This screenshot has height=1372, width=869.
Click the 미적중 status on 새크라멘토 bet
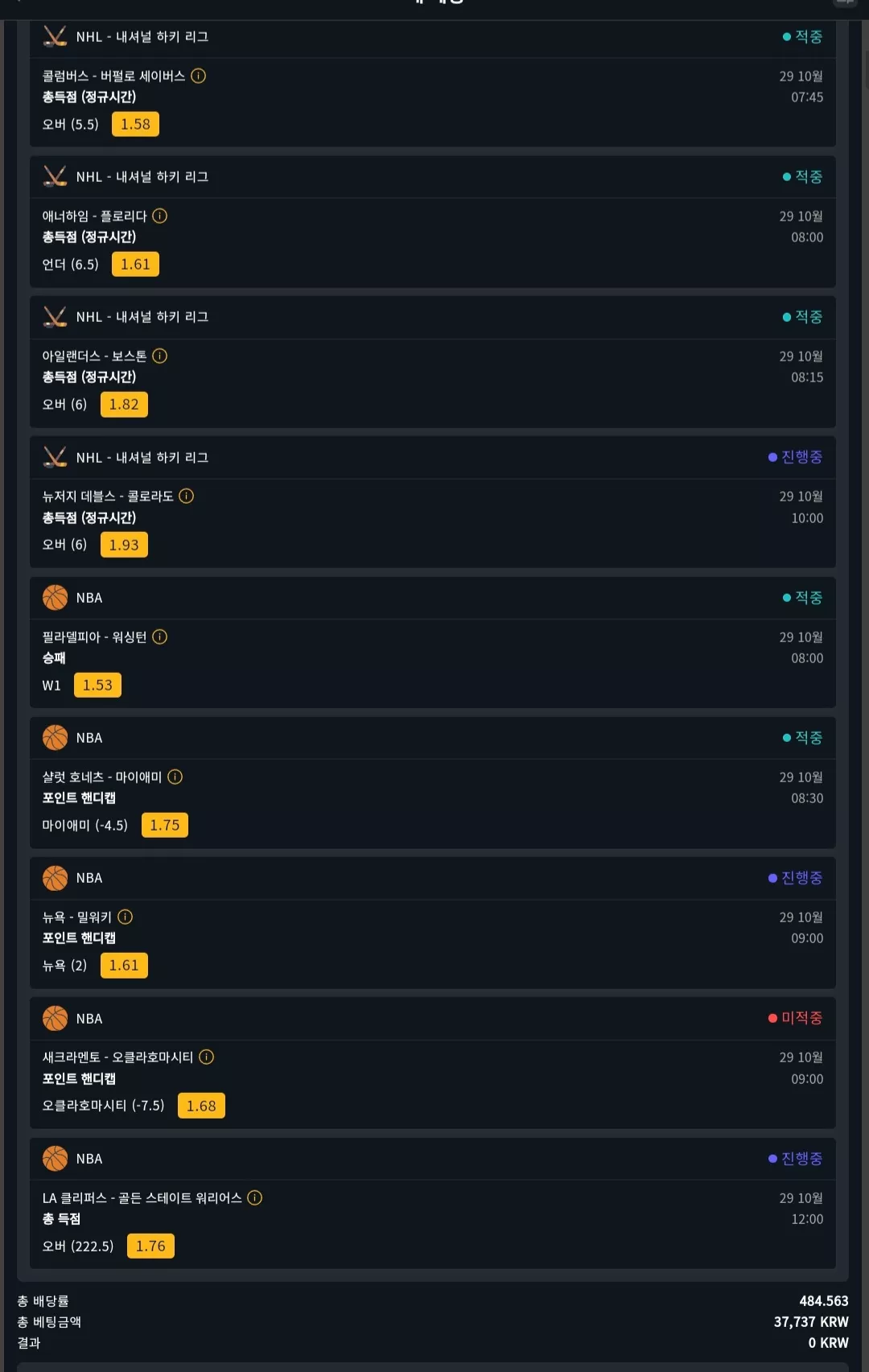796,1018
